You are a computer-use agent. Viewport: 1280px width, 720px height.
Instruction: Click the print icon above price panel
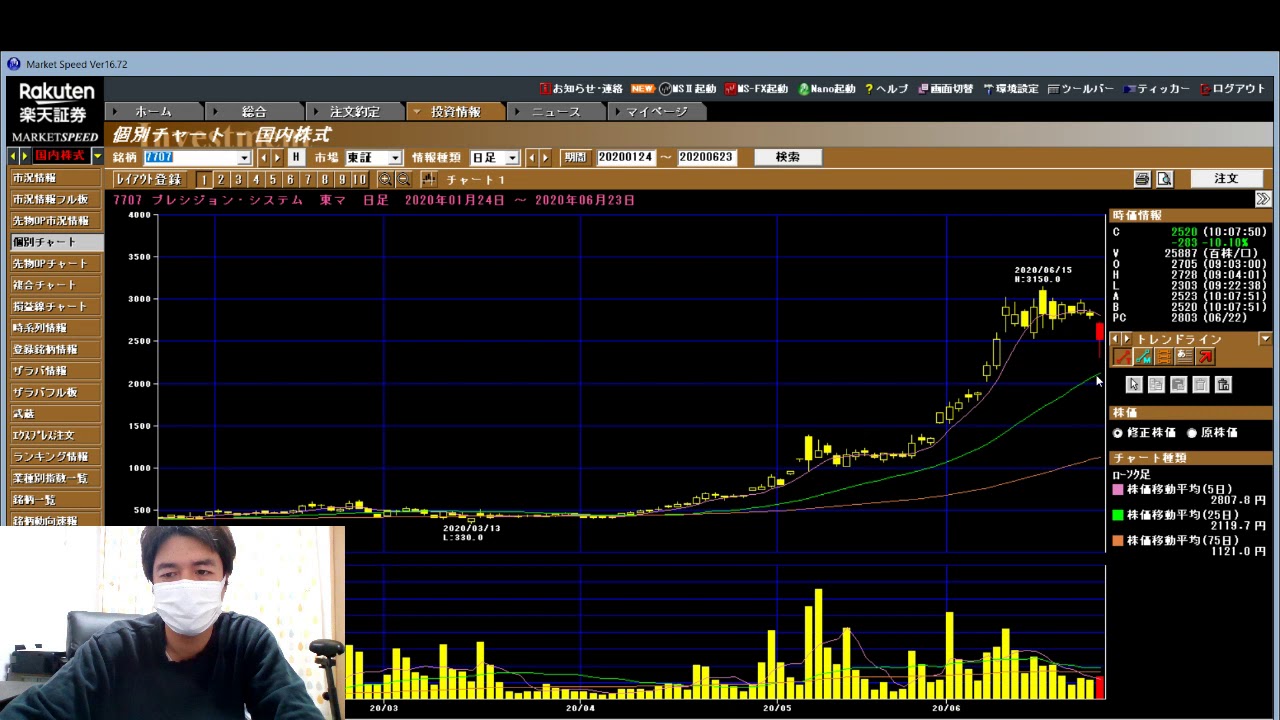[1142, 179]
